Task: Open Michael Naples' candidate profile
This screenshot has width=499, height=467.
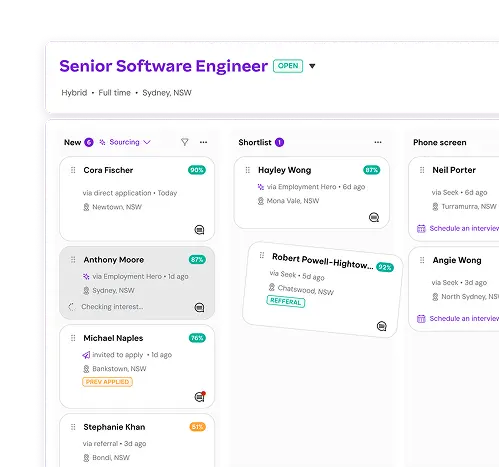Action: coord(113,338)
